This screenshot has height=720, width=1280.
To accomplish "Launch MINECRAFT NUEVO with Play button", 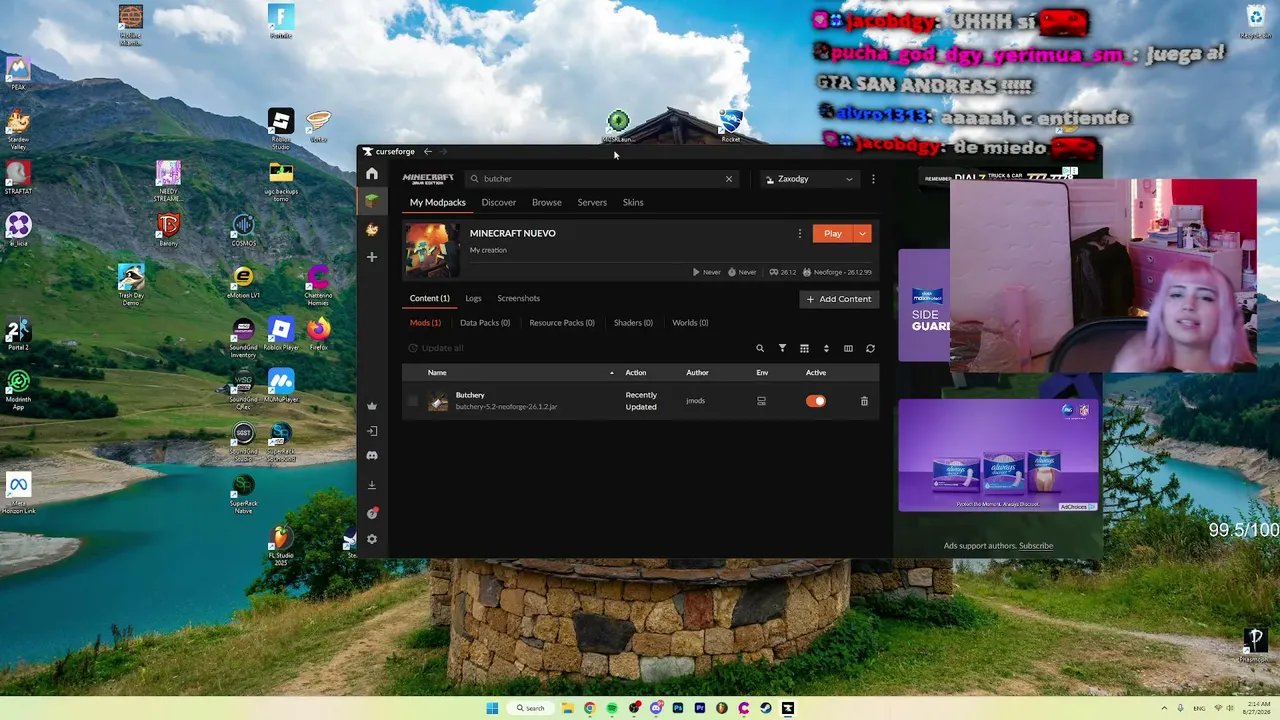I will tap(833, 233).
